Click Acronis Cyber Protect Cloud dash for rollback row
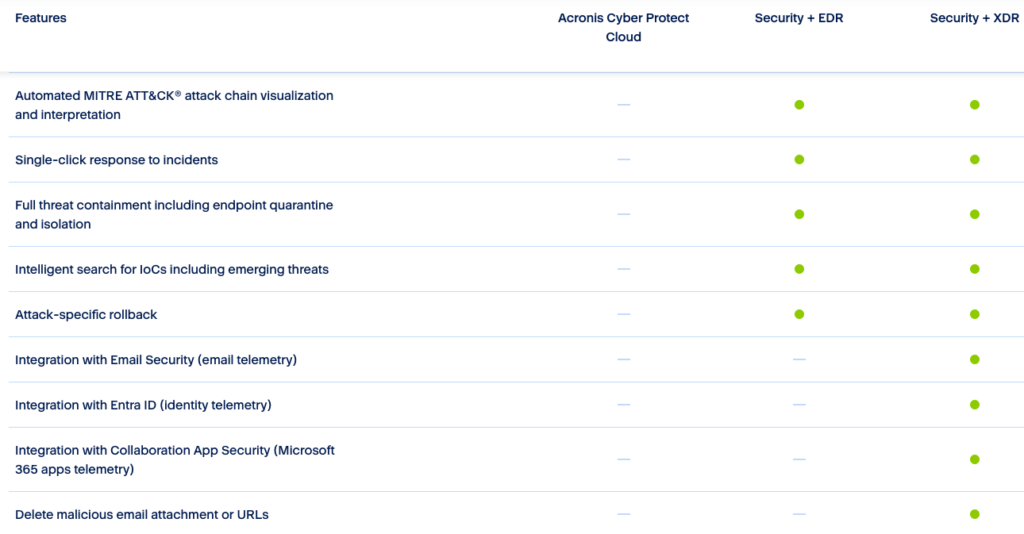 624,314
